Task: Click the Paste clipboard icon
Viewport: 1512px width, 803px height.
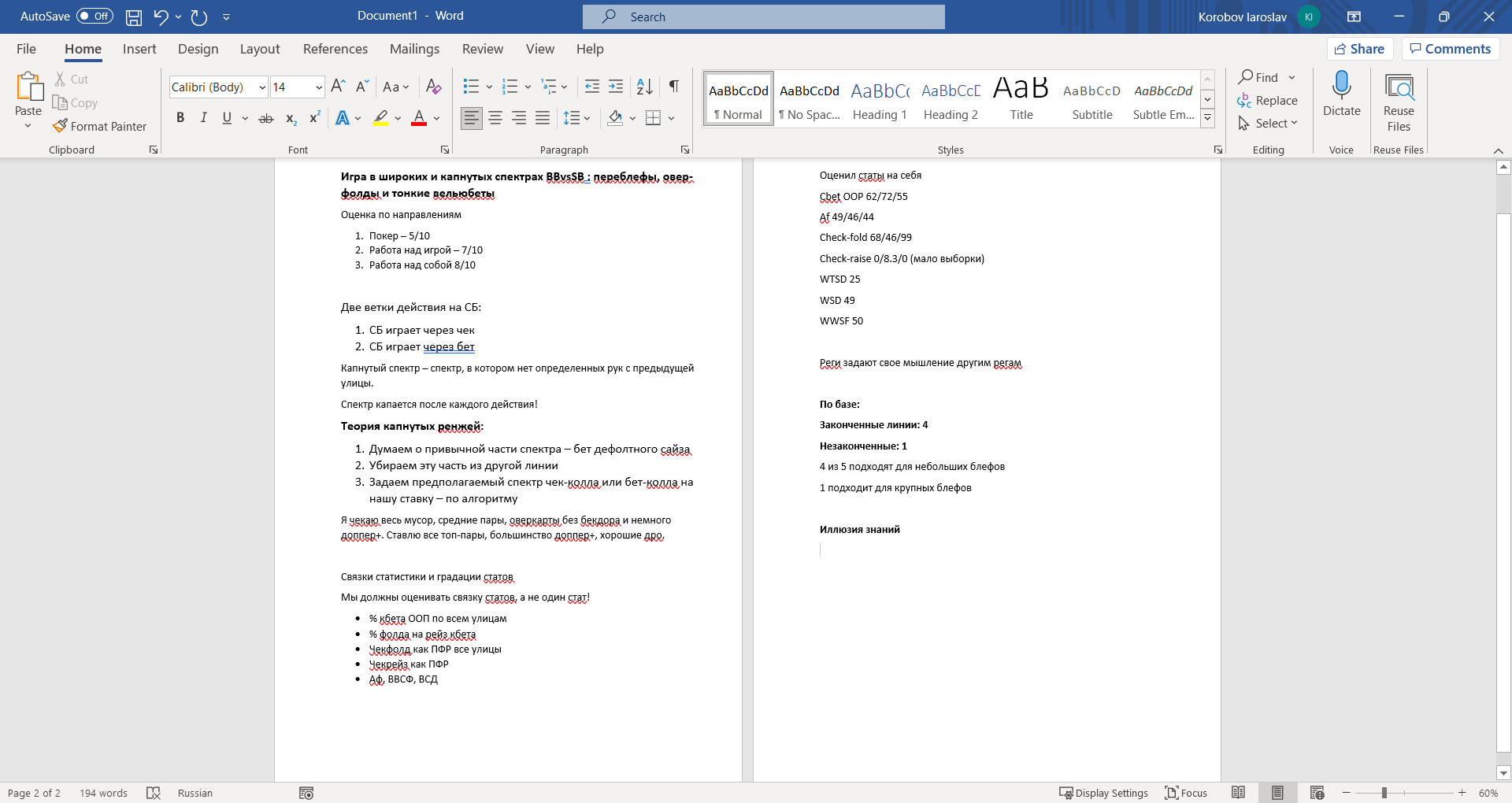Action: (28, 87)
